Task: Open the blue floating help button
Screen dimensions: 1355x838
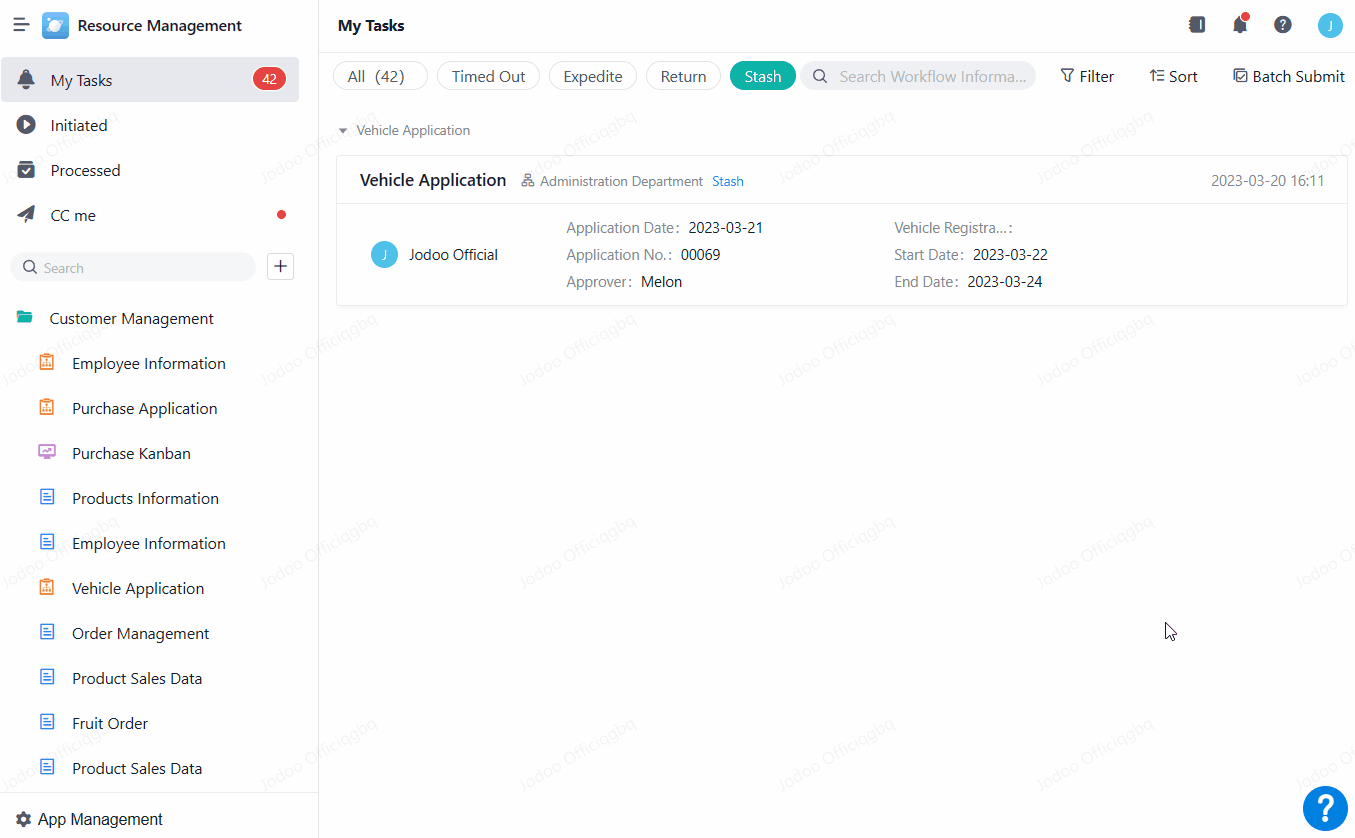Action: 1325,807
